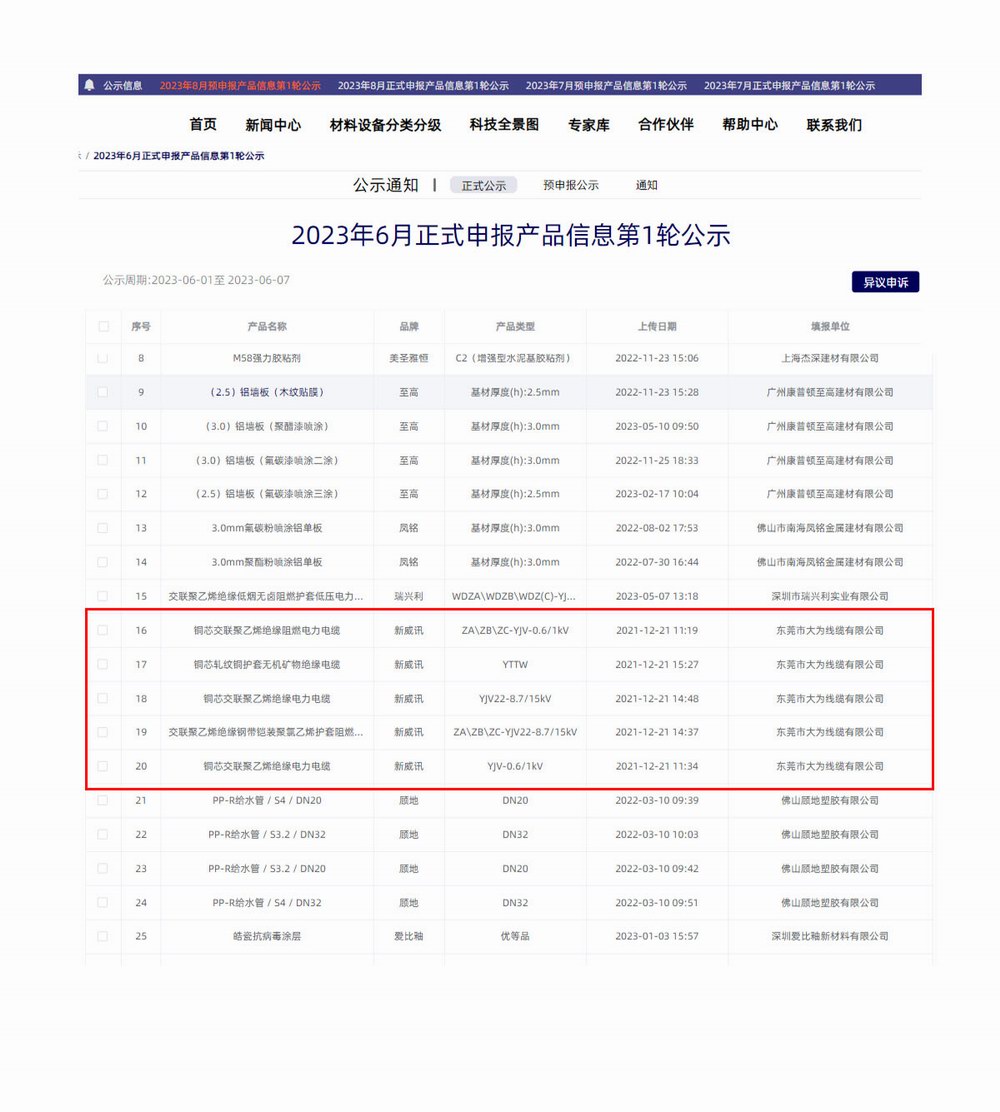The width and height of the screenshot is (1000, 1112).
Task: Select the 通知 tab
Action: pos(647,185)
